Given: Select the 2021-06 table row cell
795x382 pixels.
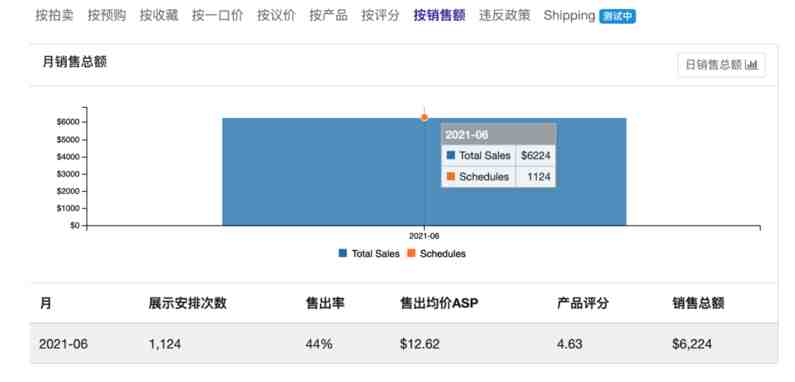Looking at the screenshot, I should (63, 344).
